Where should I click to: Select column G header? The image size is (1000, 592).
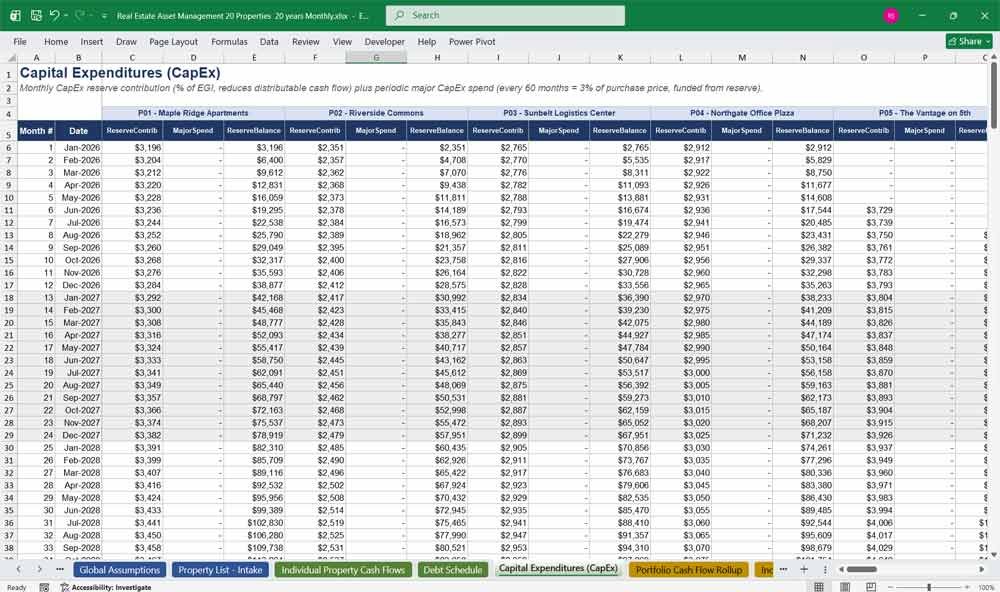(x=376, y=57)
